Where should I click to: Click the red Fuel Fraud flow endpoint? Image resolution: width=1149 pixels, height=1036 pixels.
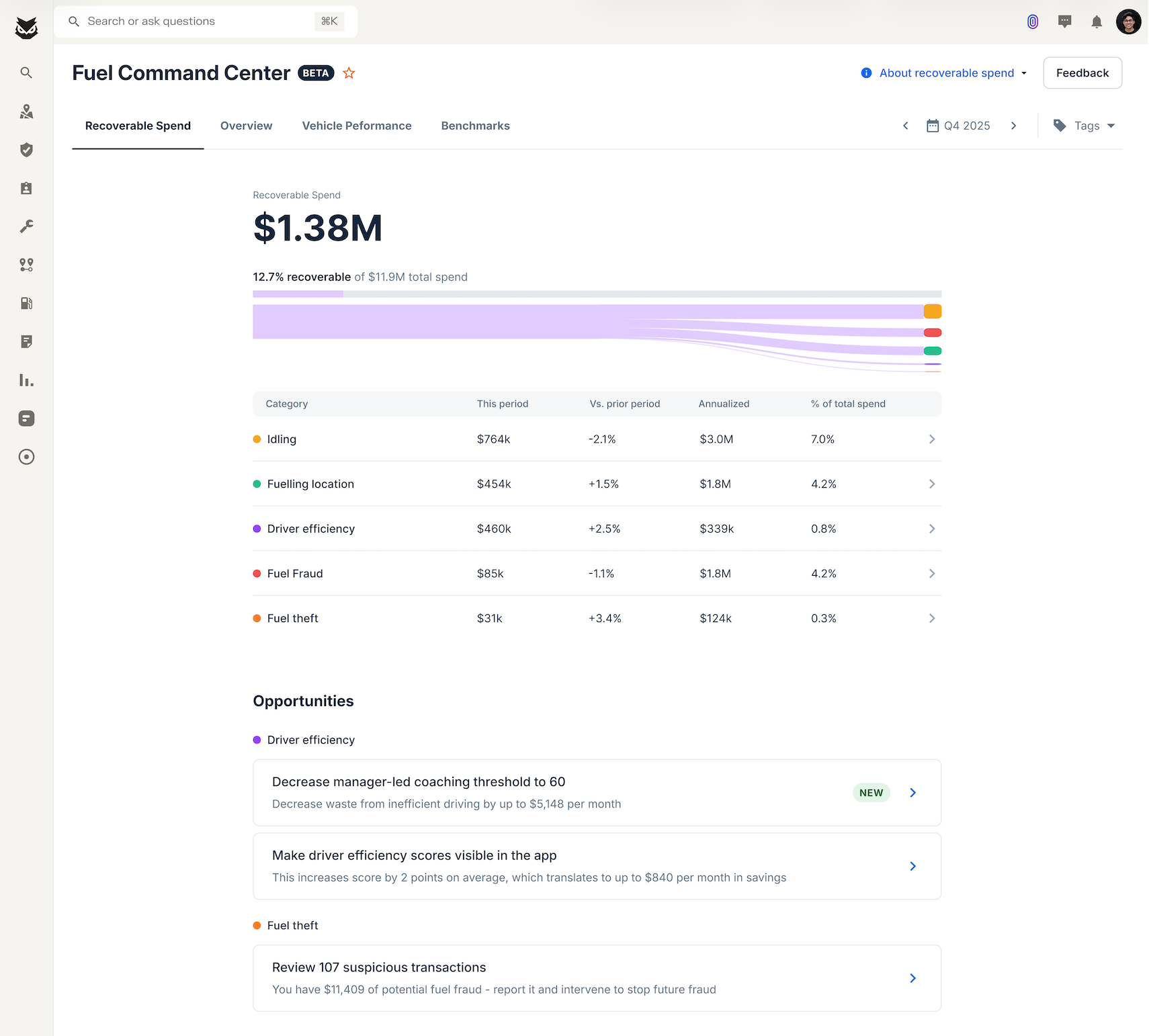[x=933, y=333]
